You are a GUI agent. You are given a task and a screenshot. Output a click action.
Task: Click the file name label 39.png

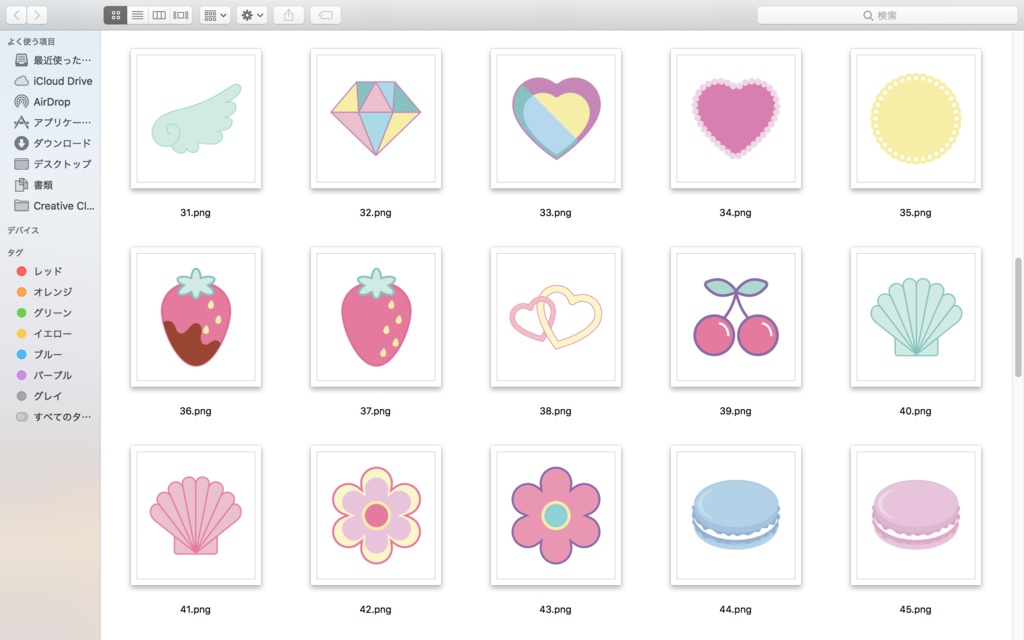735,411
